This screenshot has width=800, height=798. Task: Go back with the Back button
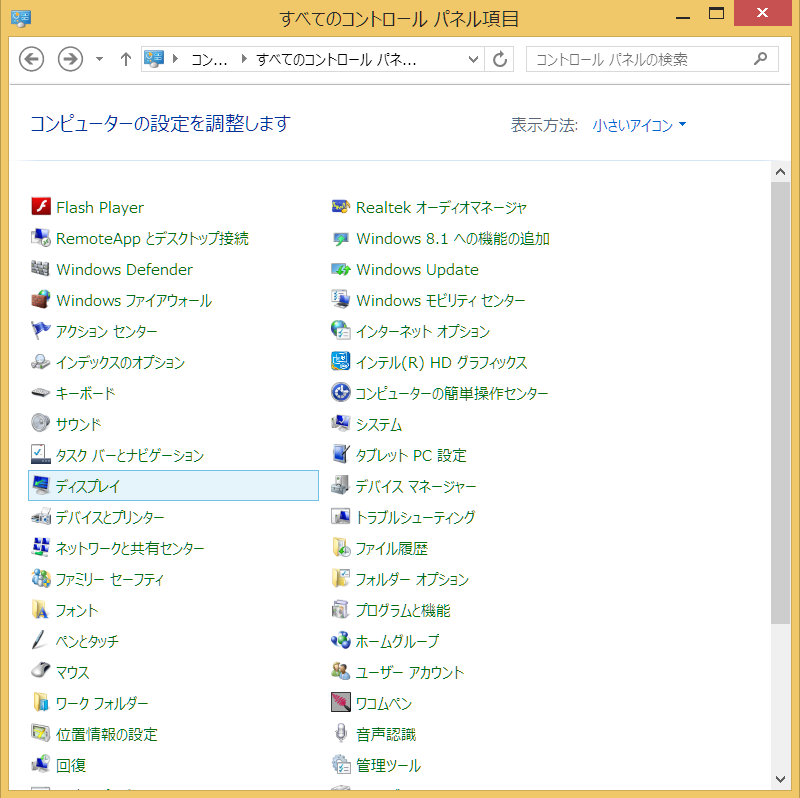(x=32, y=59)
